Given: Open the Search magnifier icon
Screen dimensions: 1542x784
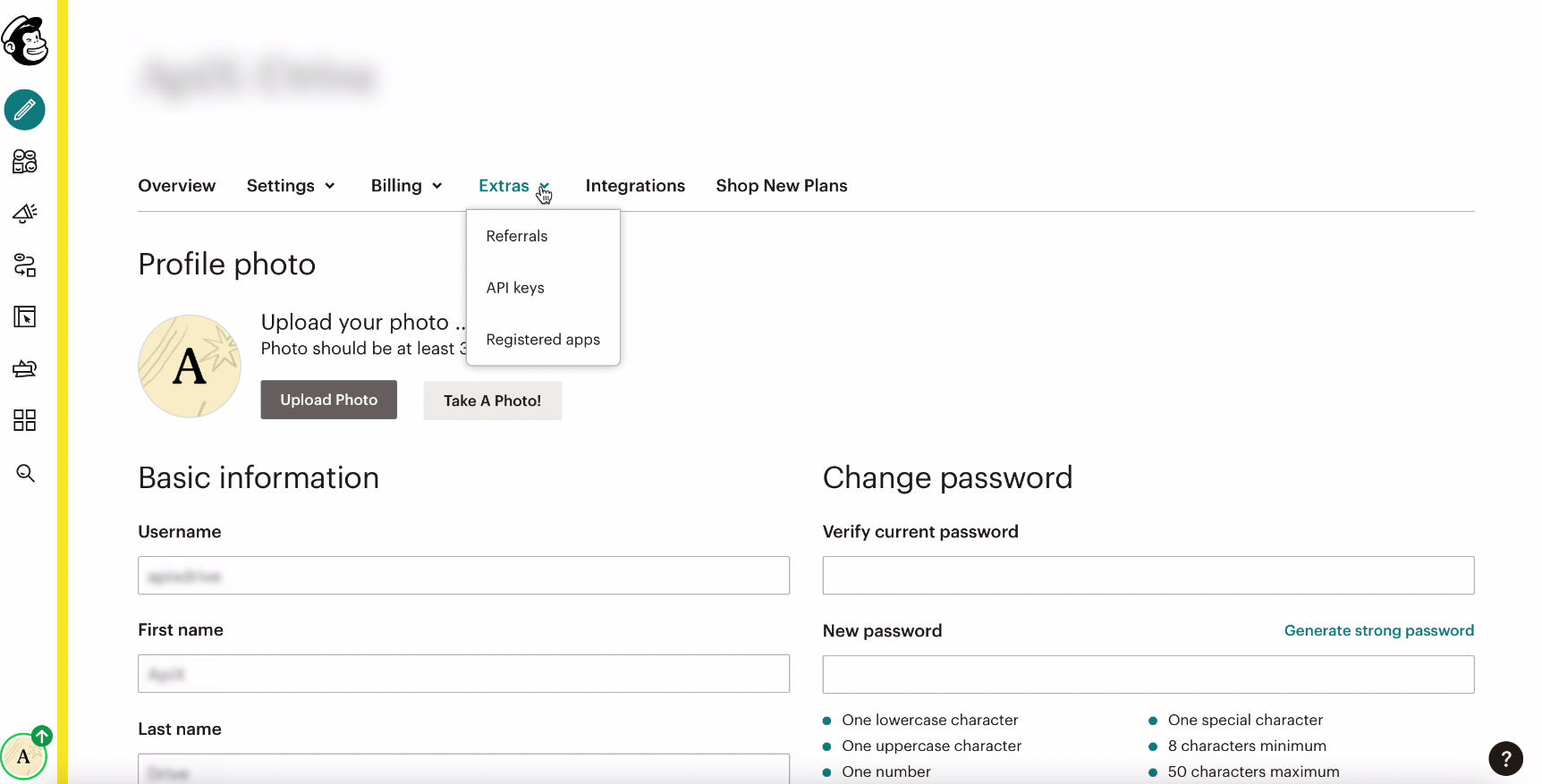Looking at the screenshot, I should coord(26,473).
